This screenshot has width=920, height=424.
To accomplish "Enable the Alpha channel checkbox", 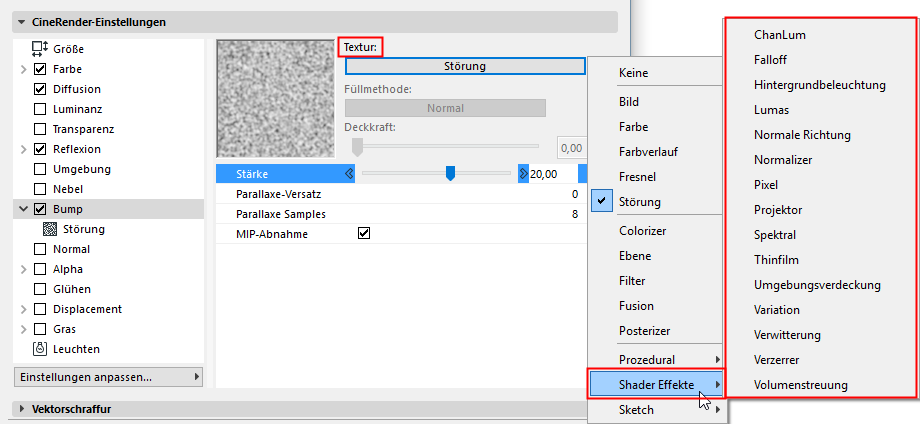I will [40, 269].
